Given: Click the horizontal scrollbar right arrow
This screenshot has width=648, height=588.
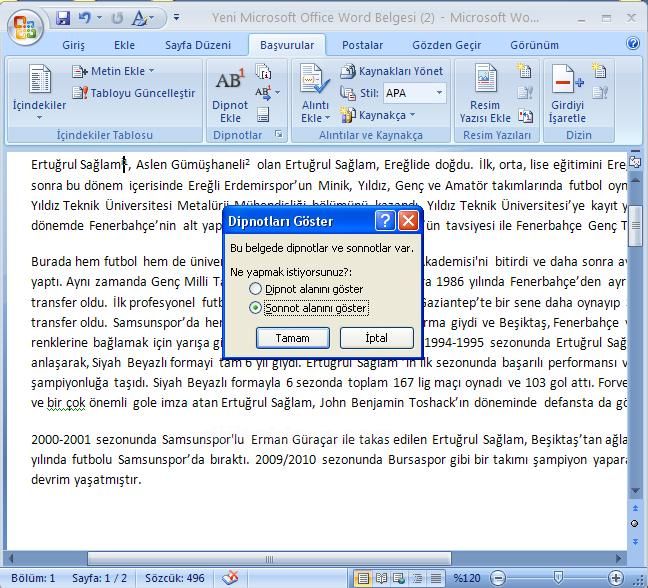Looking at the screenshot, I should 619,559.
